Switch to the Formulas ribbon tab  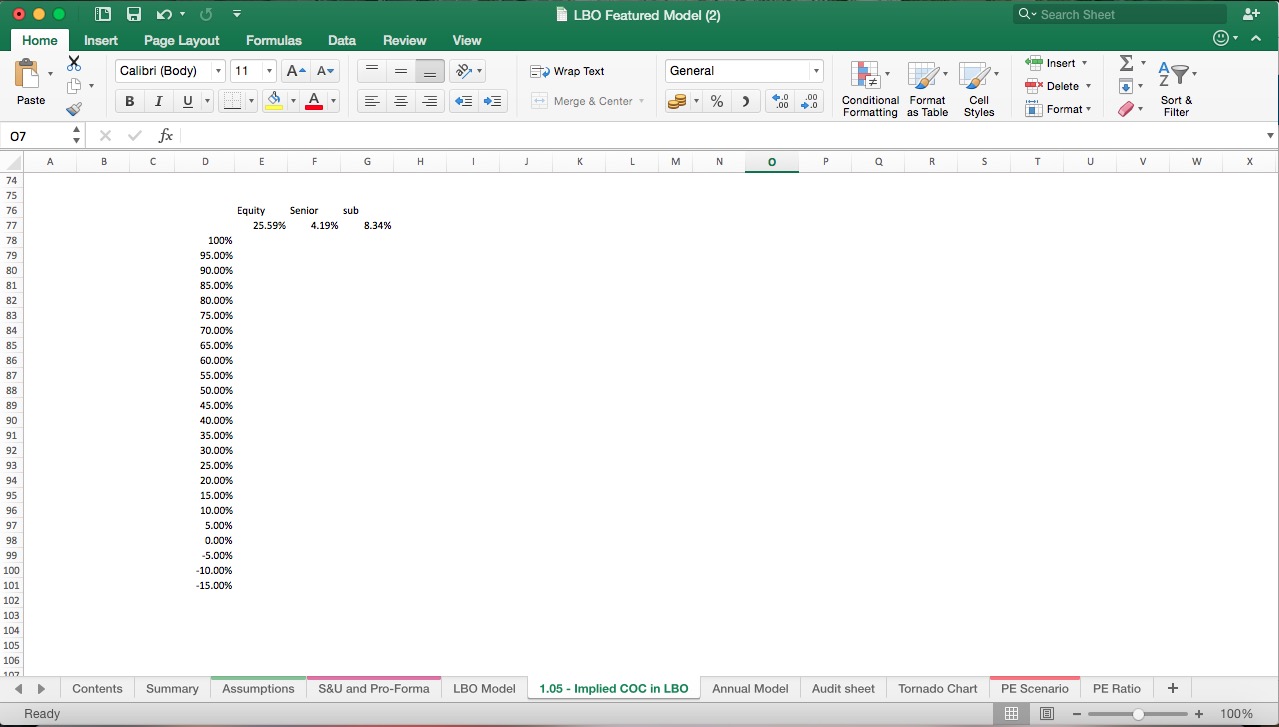273,41
